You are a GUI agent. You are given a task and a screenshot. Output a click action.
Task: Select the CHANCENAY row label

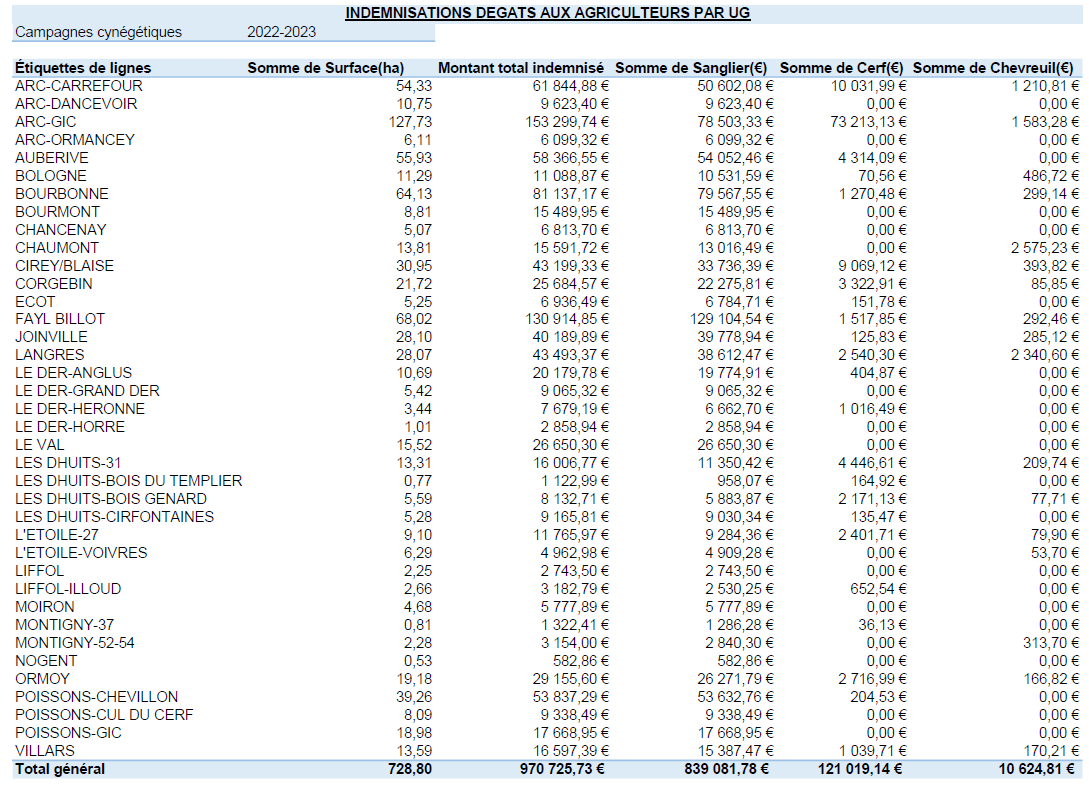(61, 230)
